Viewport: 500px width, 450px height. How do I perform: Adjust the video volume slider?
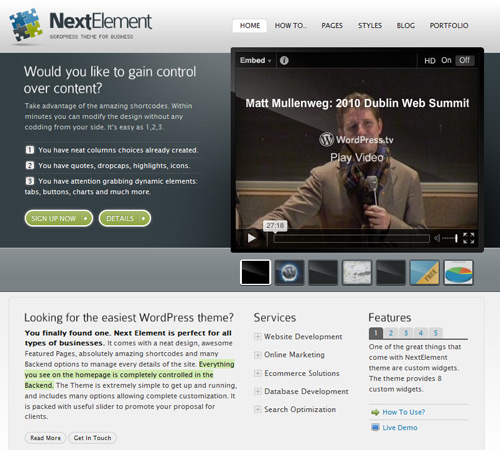pyautogui.click(x=450, y=238)
